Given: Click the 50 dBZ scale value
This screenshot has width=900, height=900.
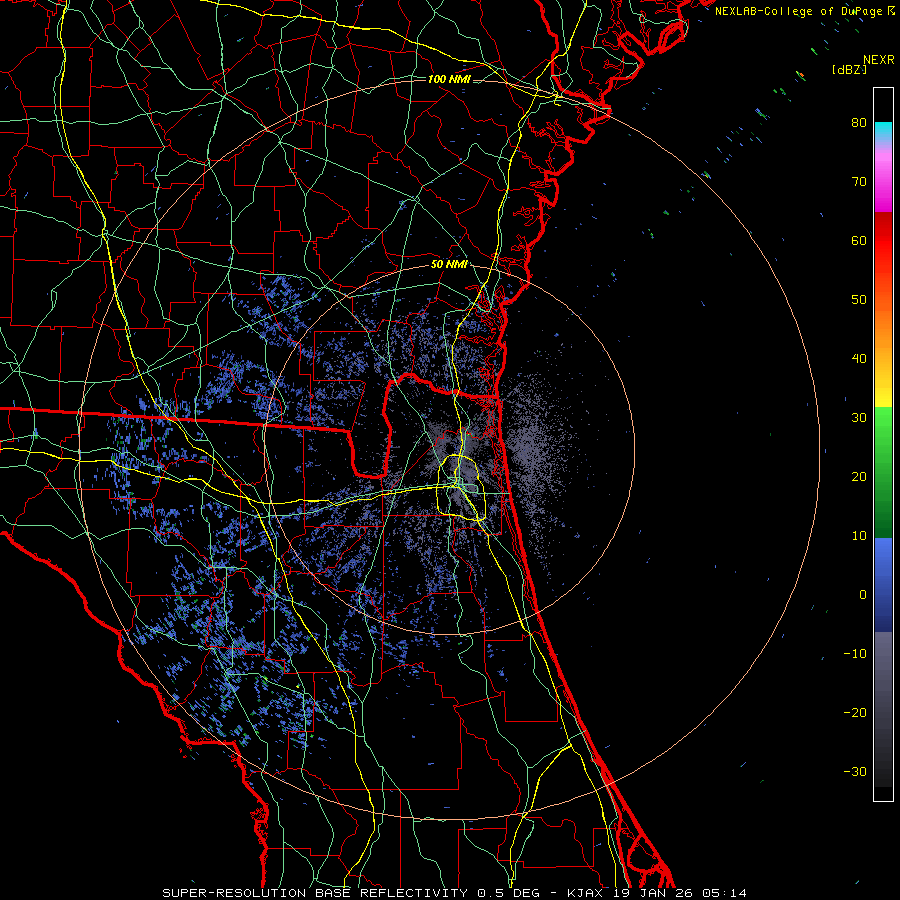Looking at the screenshot, I should click(x=859, y=300).
